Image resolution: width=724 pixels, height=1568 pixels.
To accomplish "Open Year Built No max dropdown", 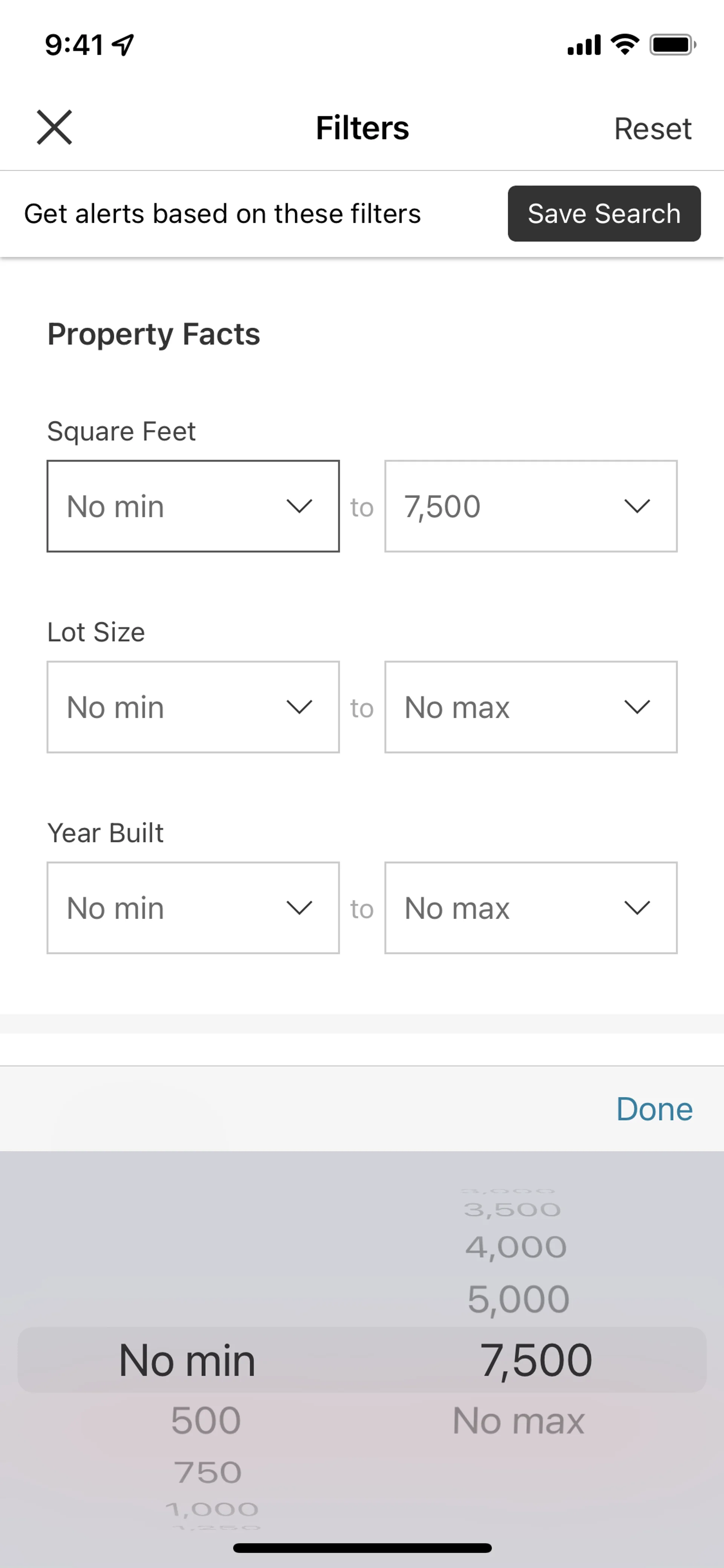I will [x=531, y=908].
